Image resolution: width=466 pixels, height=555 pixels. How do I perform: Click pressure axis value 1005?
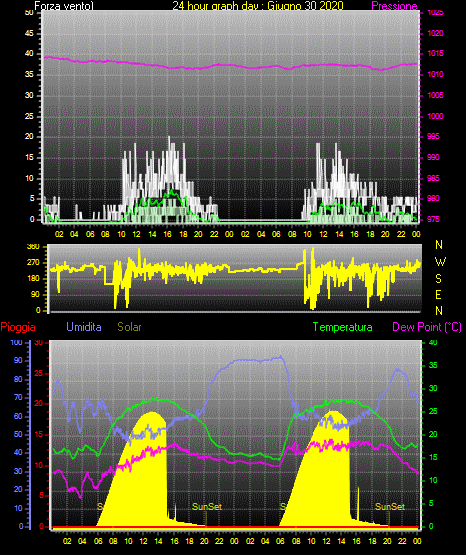pyautogui.click(x=436, y=95)
